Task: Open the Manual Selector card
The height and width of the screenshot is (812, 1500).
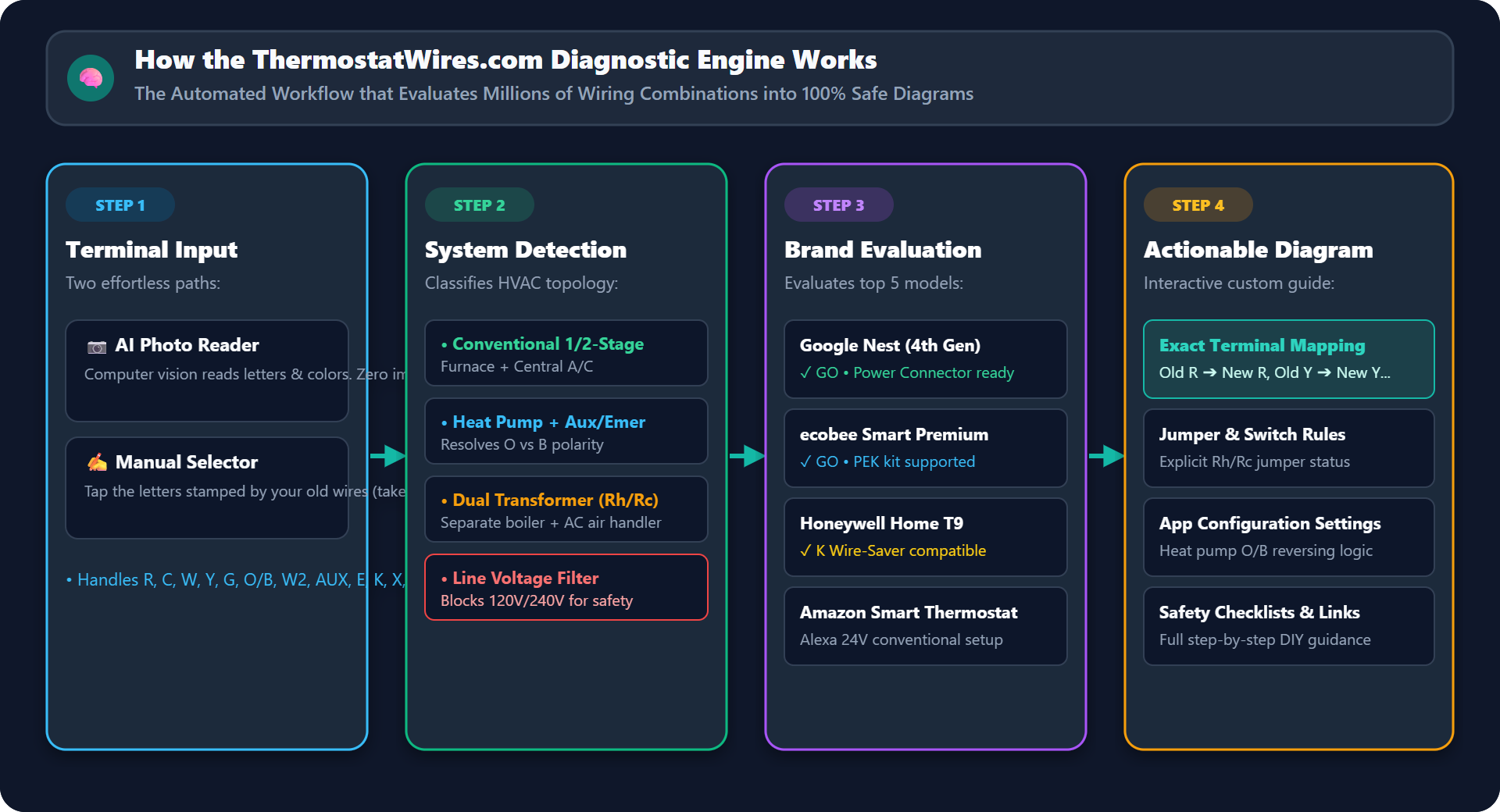Action: (207, 488)
